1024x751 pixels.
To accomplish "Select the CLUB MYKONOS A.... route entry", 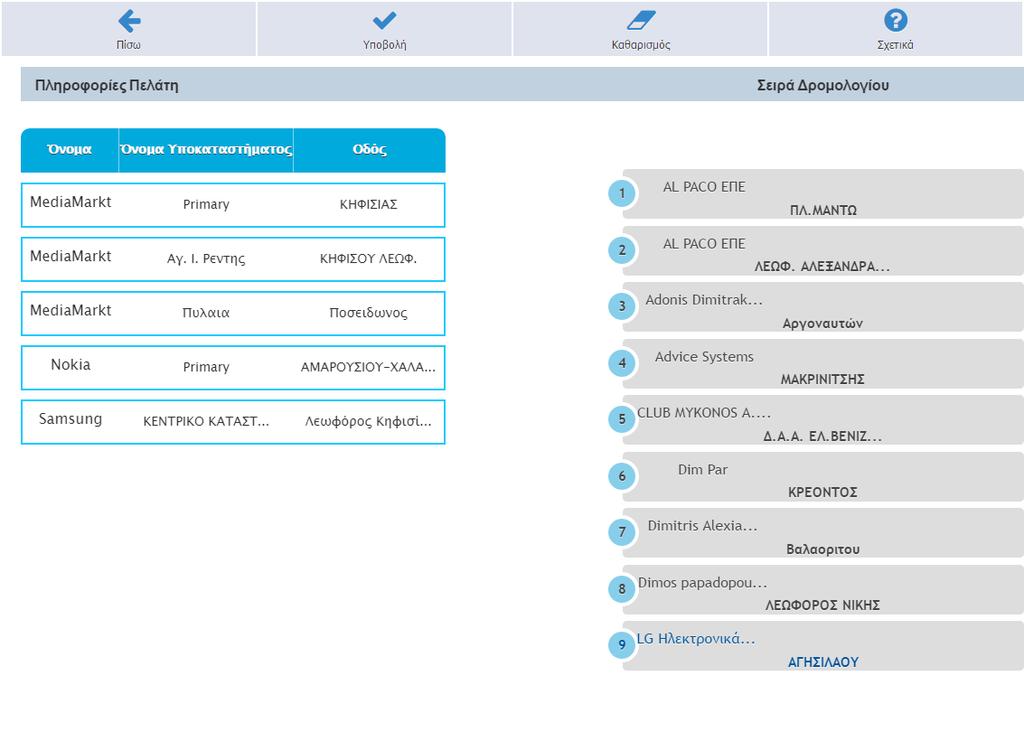I will tap(704, 413).
